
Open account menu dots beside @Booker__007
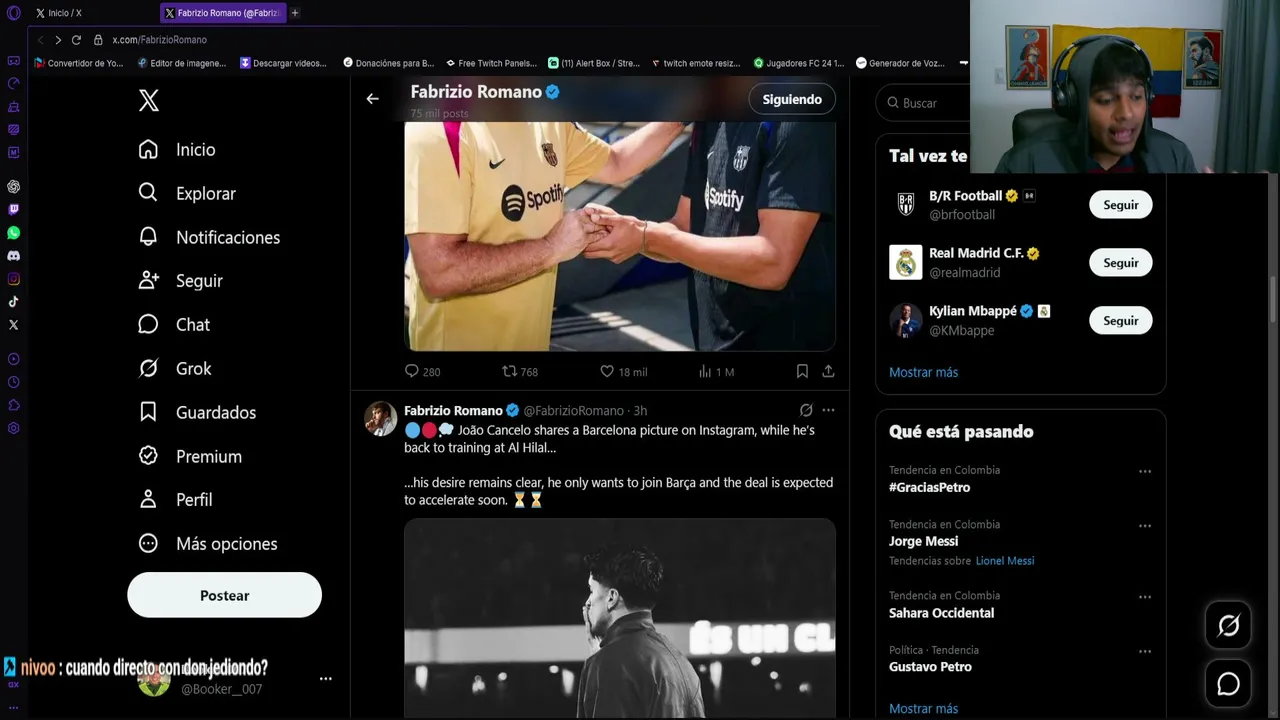pos(325,678)
